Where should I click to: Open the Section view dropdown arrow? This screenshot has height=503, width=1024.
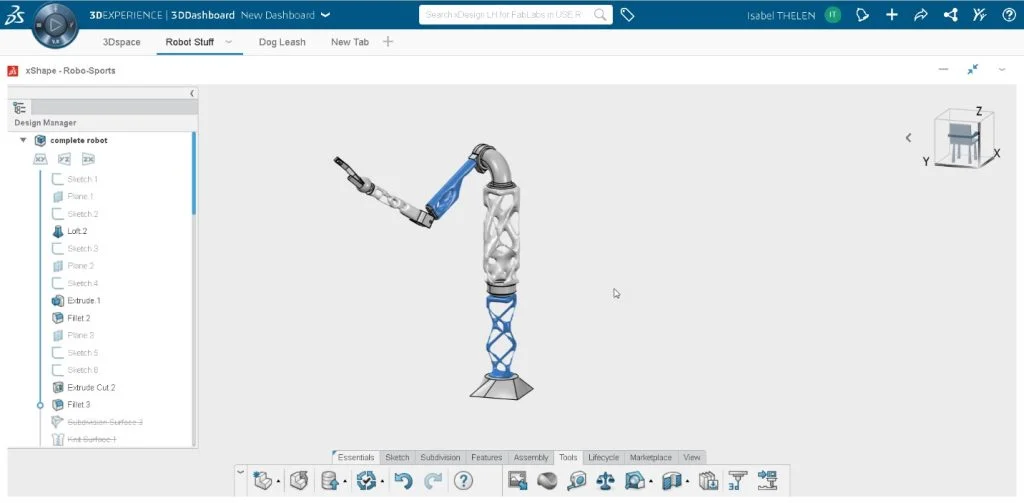pos(687,483)
